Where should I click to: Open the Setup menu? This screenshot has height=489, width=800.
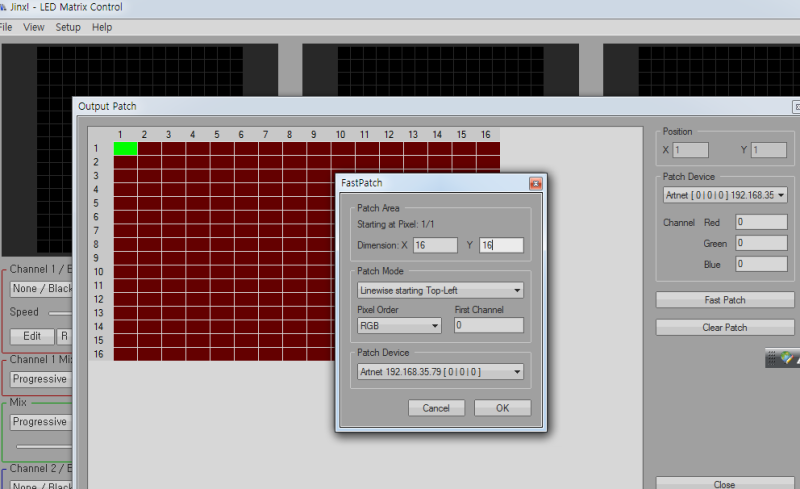pyautogui.click(x=68, y=27)
